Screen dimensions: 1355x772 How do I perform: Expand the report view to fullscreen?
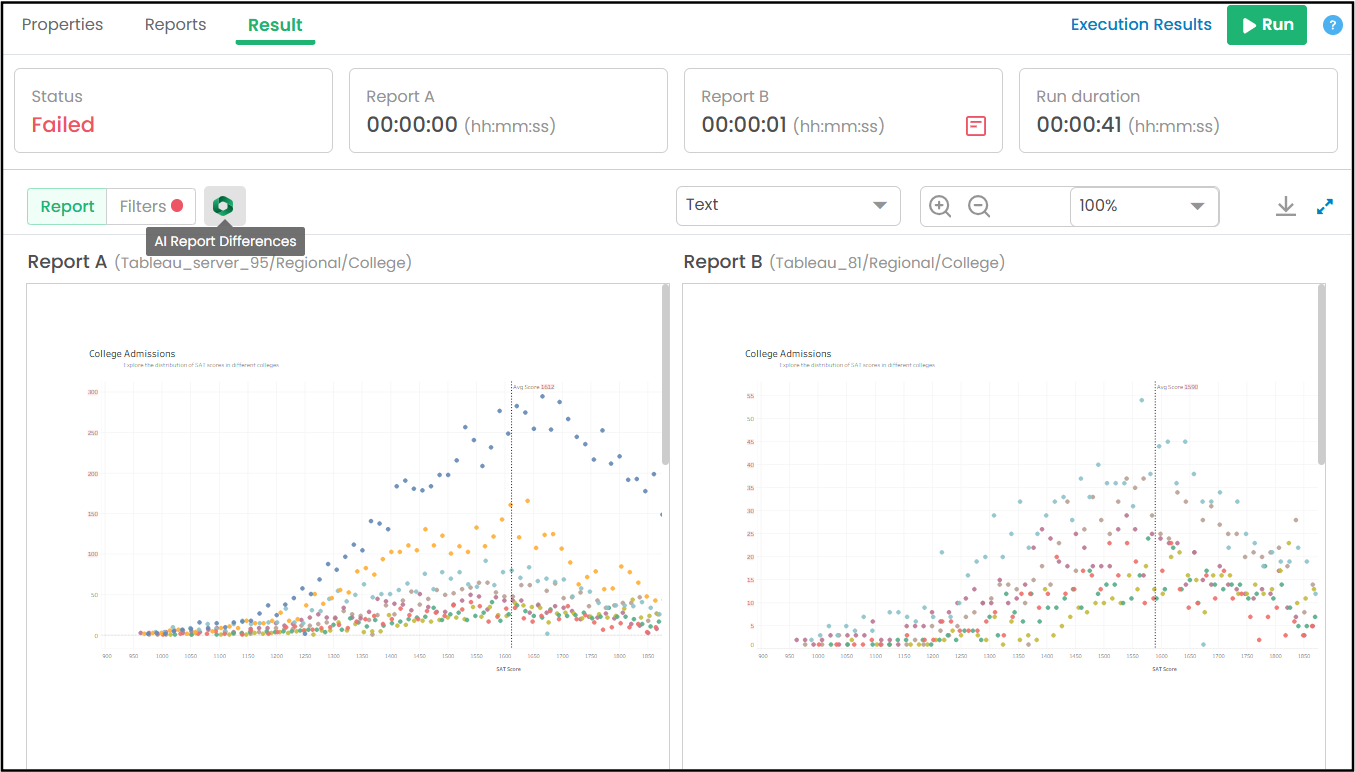pos(1325,206)
